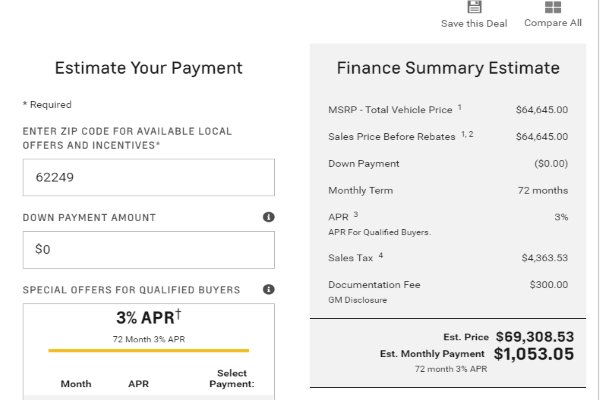This screenshot has width=600, height=400.
Task: Click the ZIP code field containing 62249
Action: point(148,177)
